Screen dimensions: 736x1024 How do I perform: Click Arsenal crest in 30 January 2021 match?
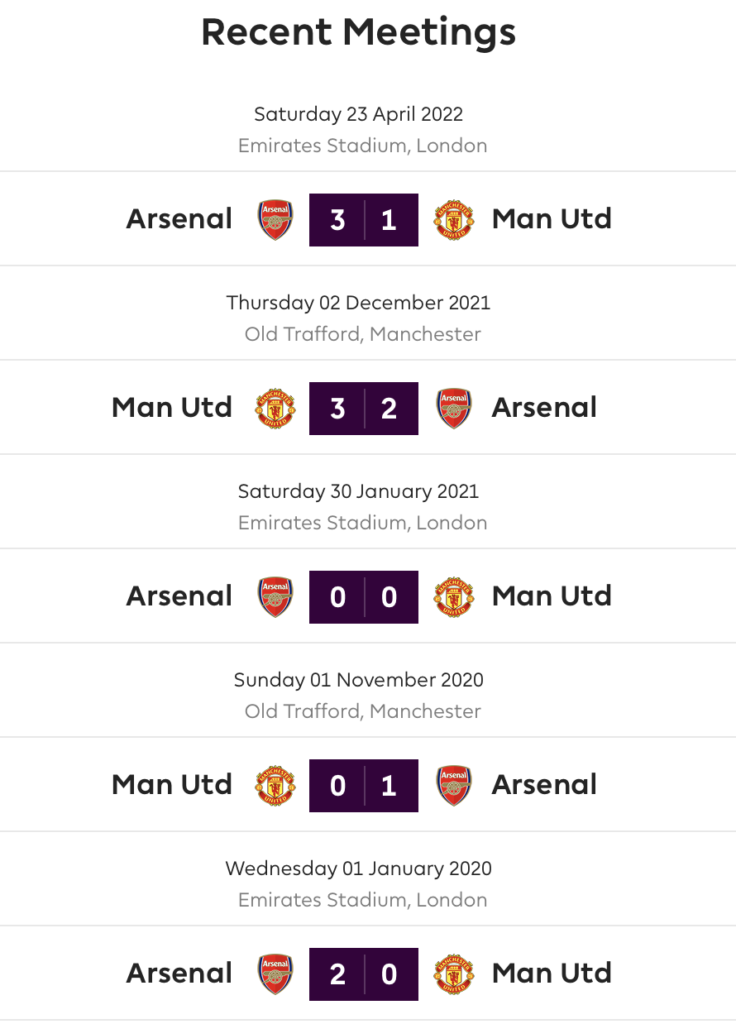pyautogui.click(x=275, y=597)
